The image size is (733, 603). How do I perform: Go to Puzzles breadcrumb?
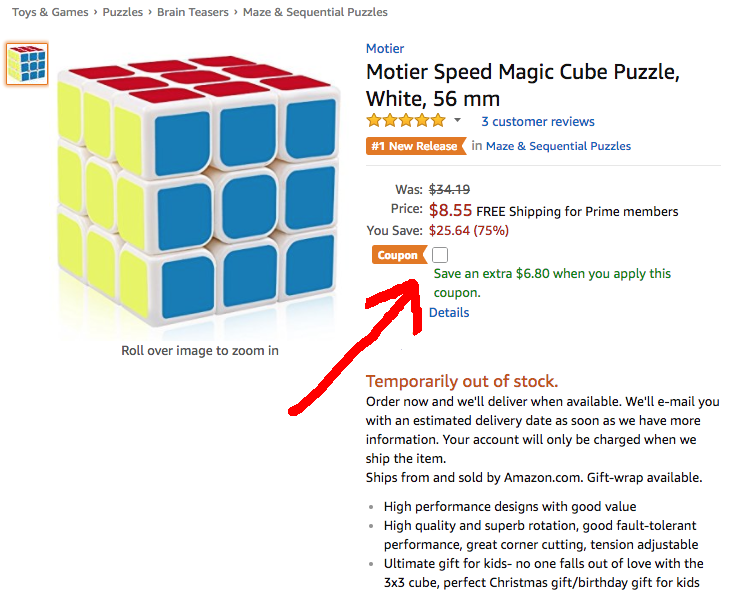[x=122, y=12]
